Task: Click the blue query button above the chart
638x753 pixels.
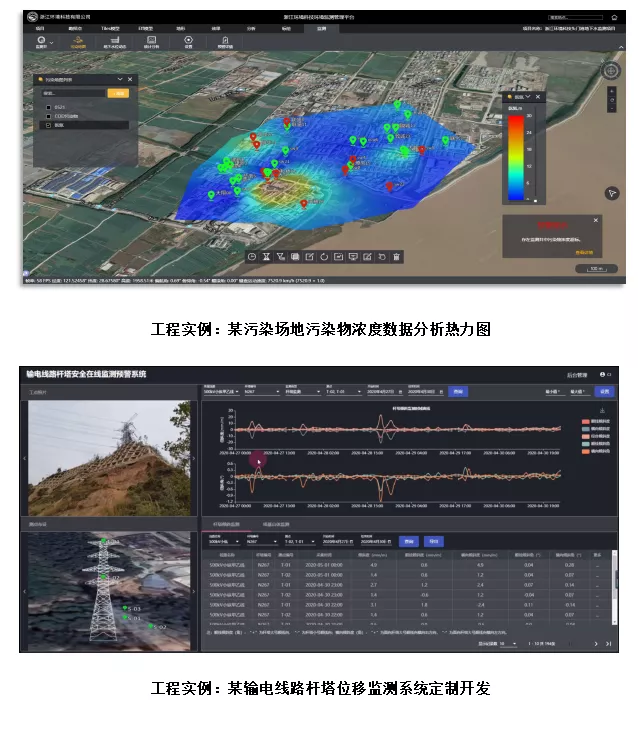Action: pos(458,392)
